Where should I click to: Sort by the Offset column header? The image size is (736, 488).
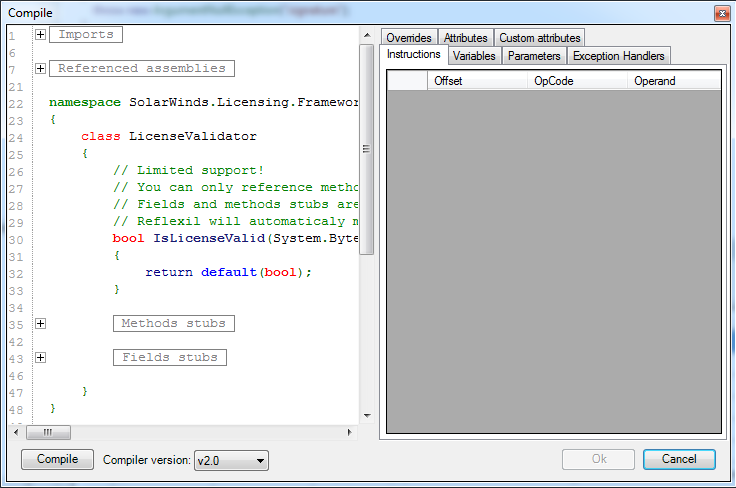[x=477, y=81]
